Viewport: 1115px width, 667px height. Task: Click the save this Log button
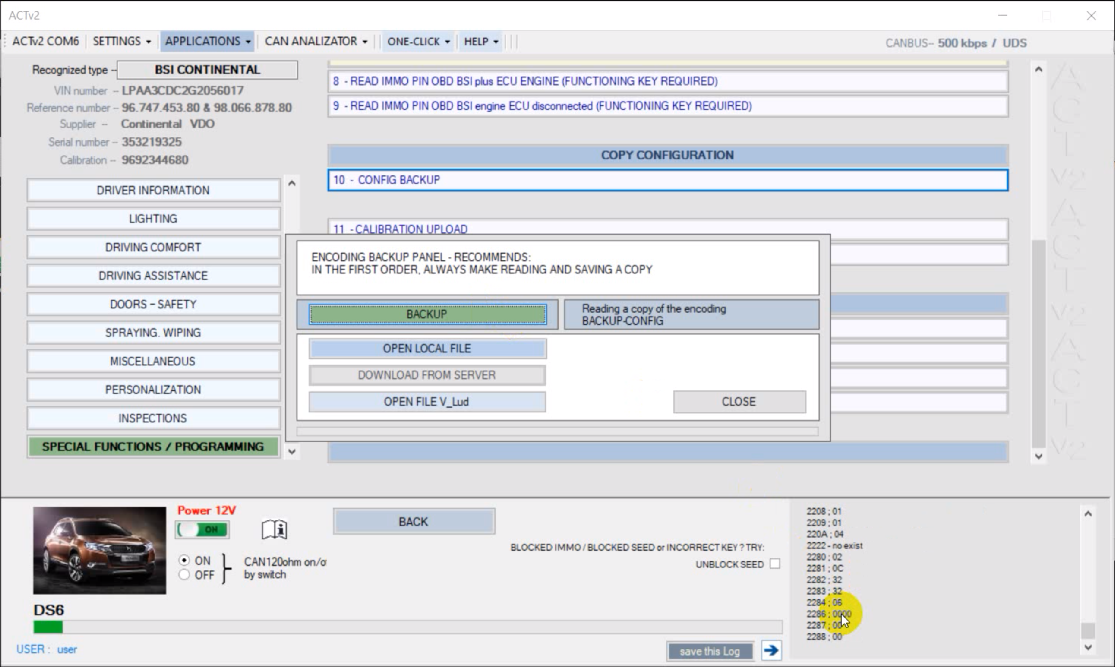710,651
